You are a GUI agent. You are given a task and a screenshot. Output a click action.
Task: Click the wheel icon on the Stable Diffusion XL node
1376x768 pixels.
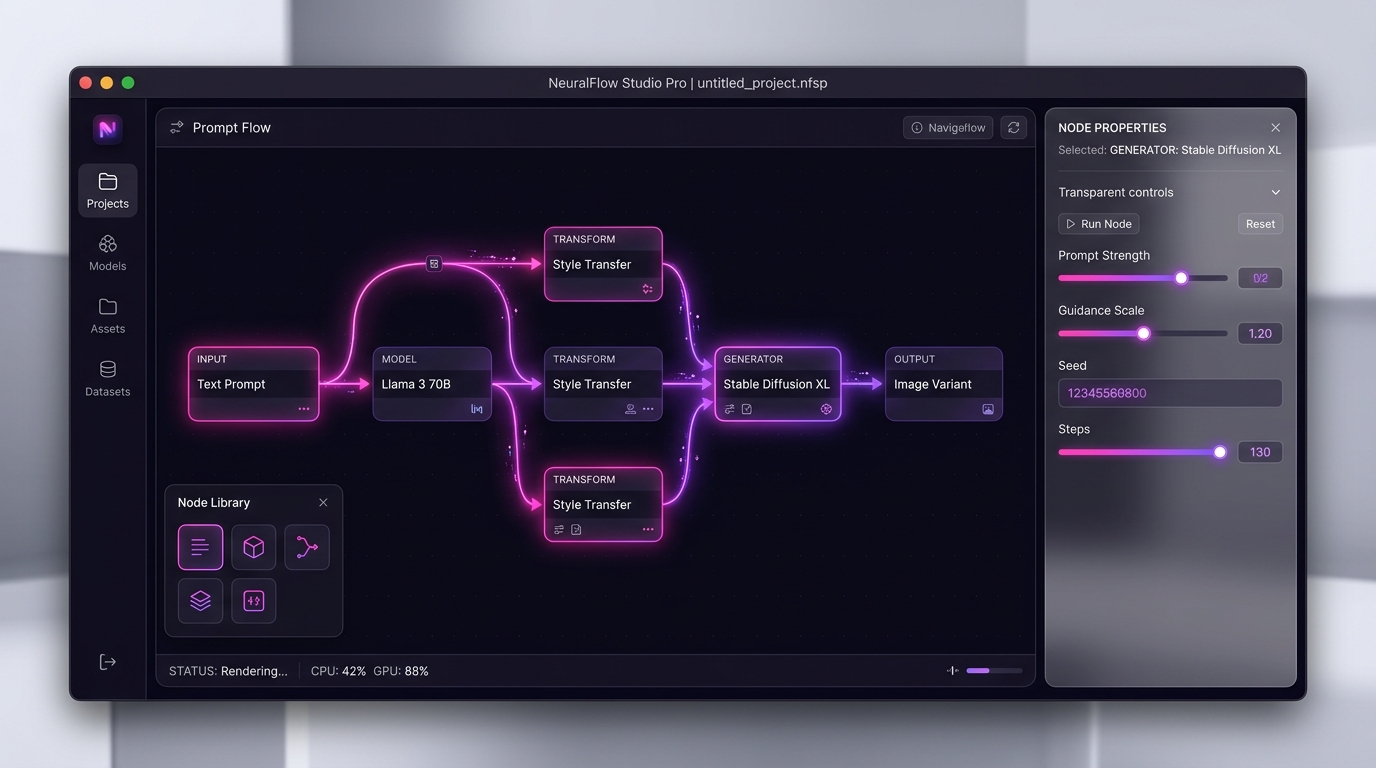pos(826,409)
